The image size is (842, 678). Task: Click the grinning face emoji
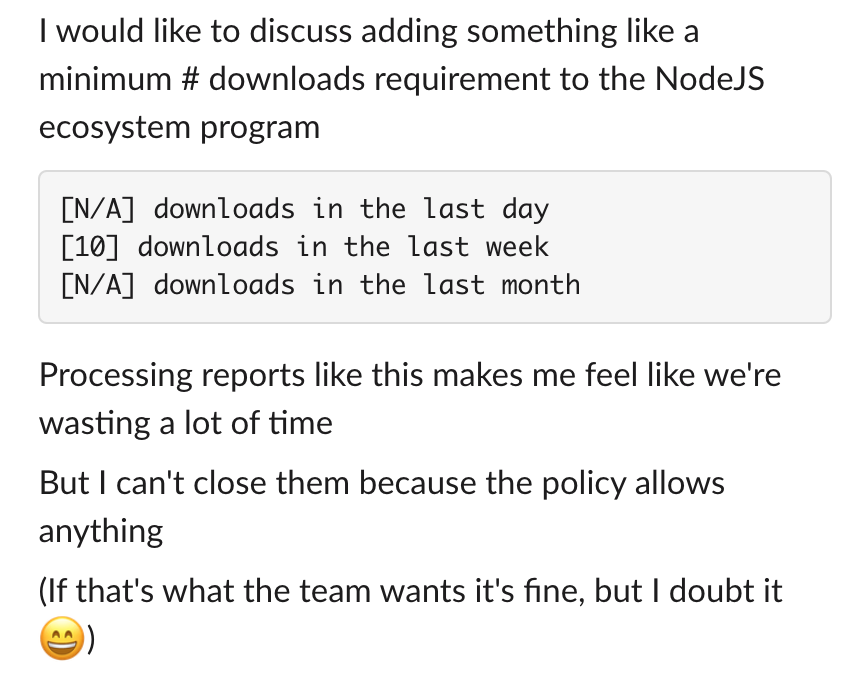click(62, 638)
